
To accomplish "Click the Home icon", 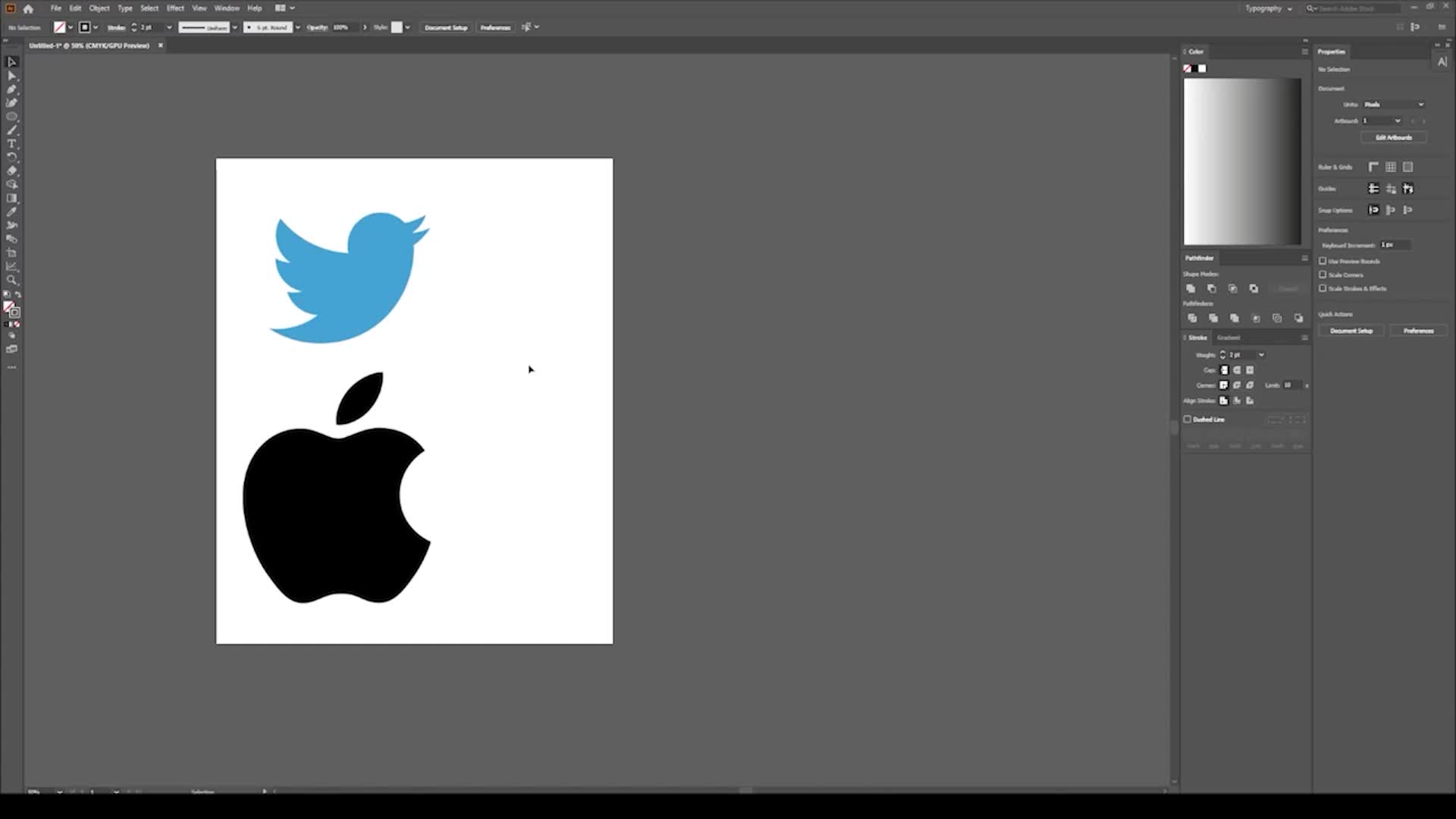I will click(28, 8).
